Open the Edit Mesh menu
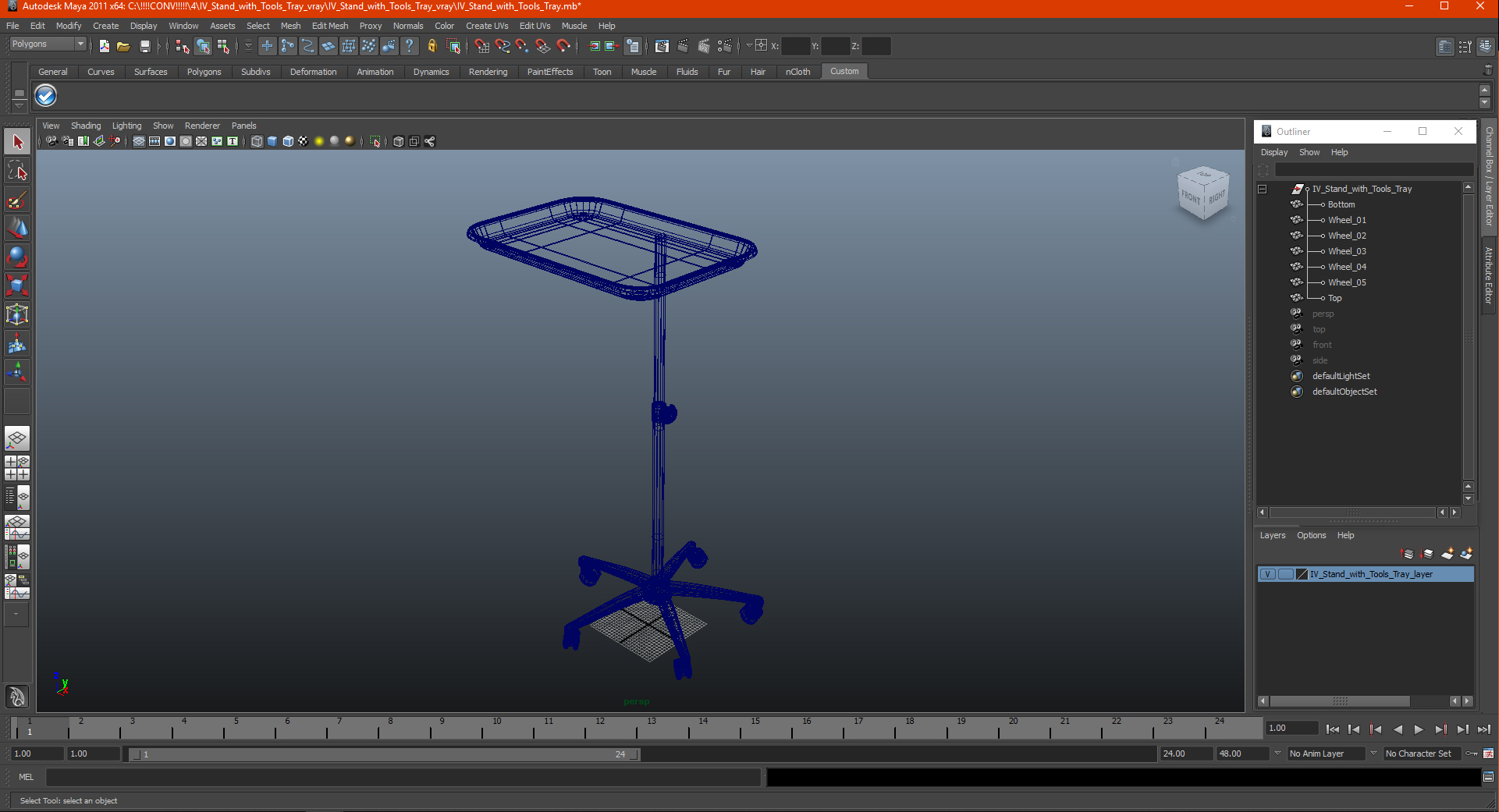1499x812 pixels. click(x=330, y=26)
